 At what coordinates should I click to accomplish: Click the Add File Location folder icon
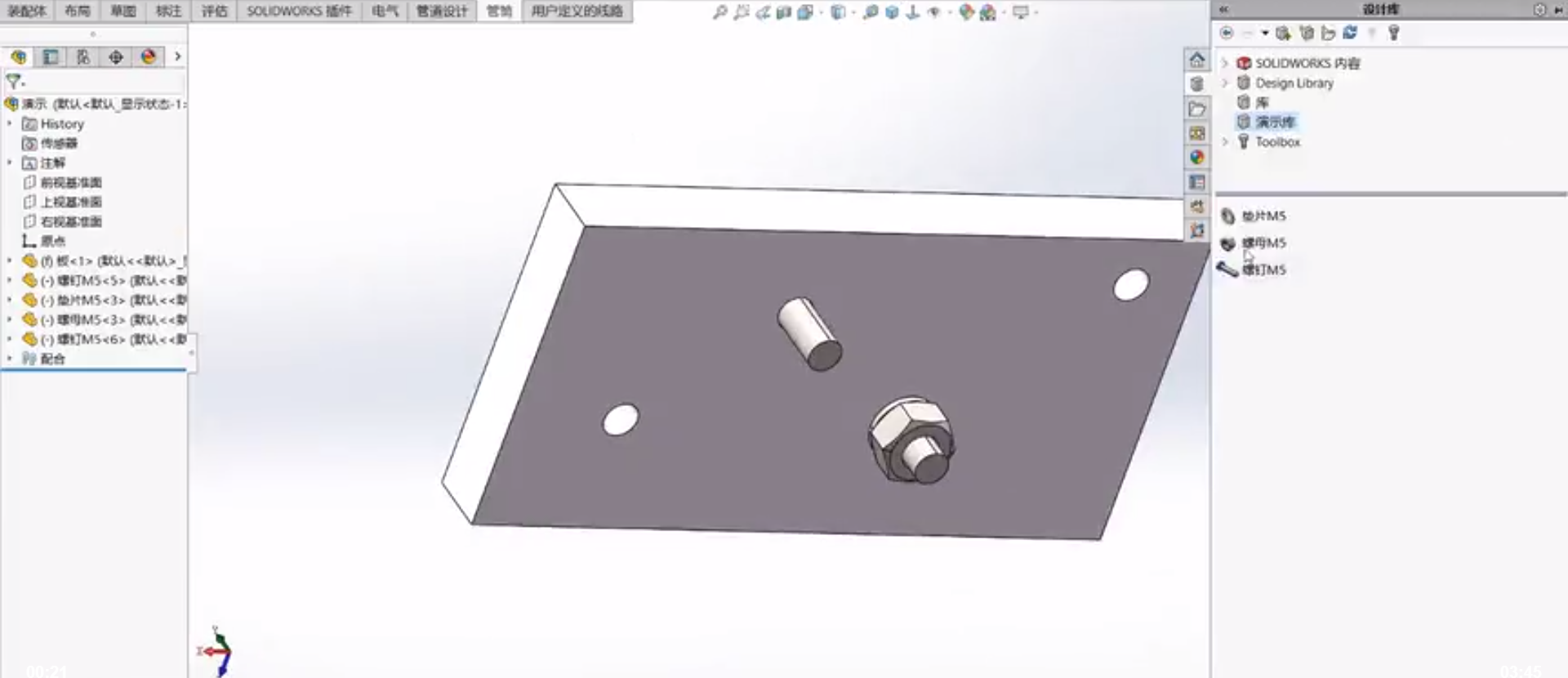(x=1328, y=33)
